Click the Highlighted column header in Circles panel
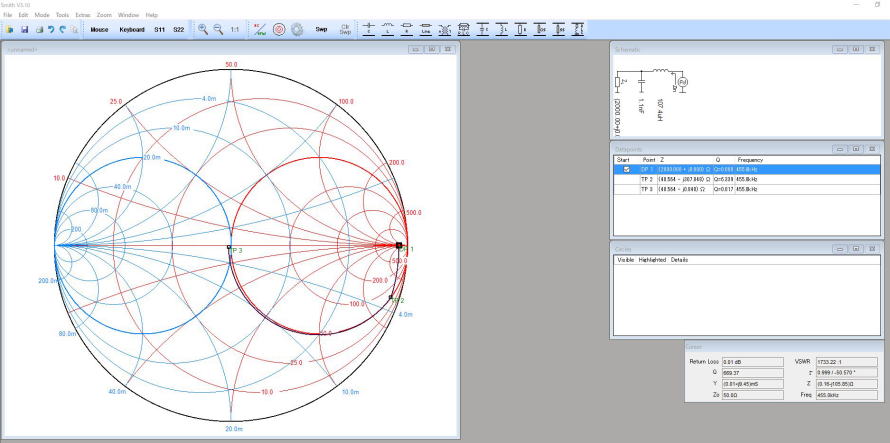 652,260
